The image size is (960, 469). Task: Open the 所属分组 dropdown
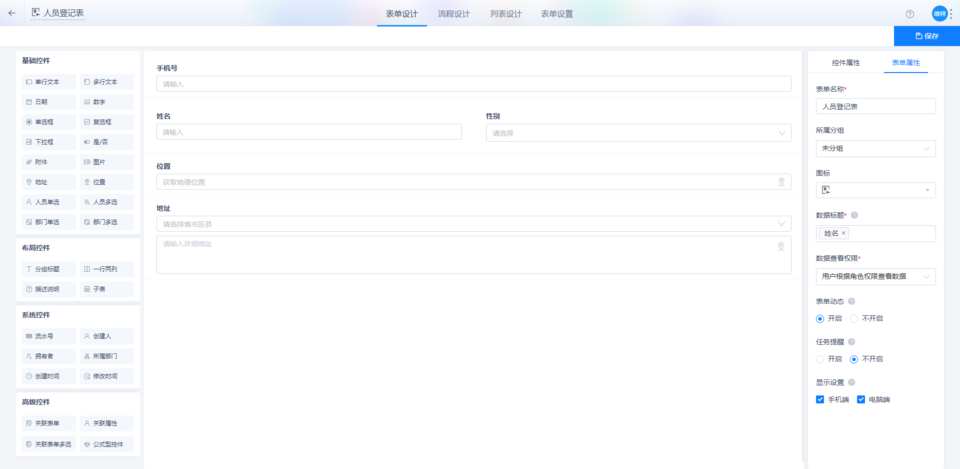click(876, 149)
